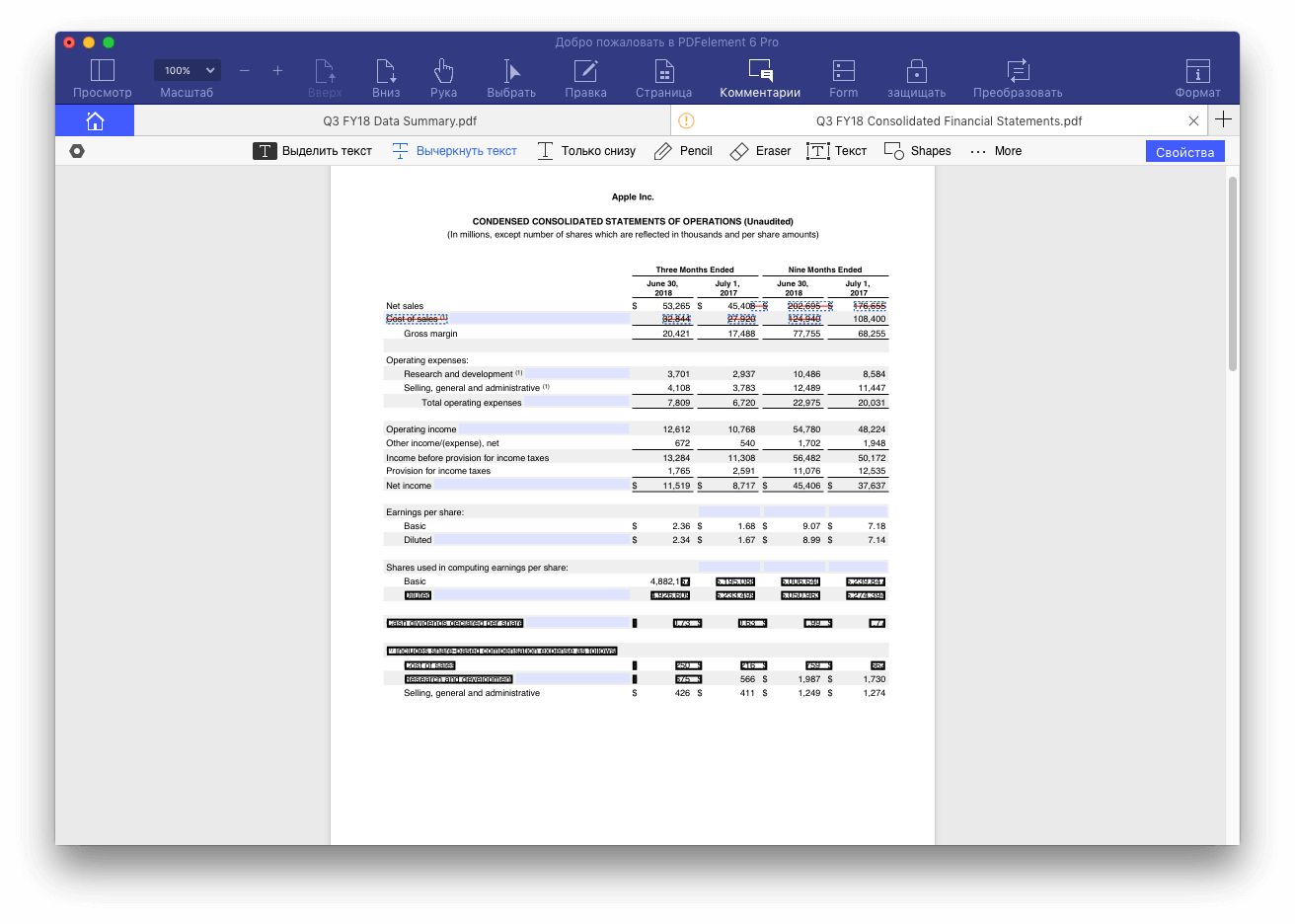Viewport: 1295px width, 924px height.
Task: Click the hexagon settings icon in comment bar
Action: point(77,151)
